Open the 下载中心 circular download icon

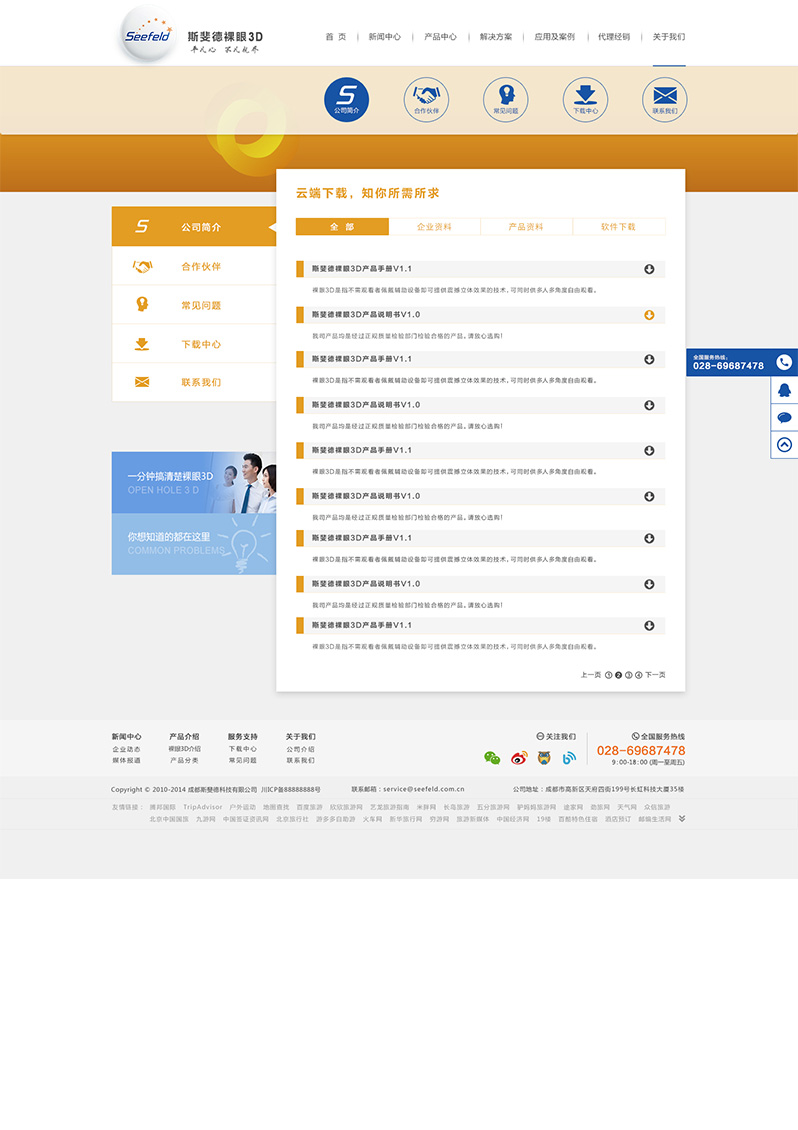pos(585,99)
